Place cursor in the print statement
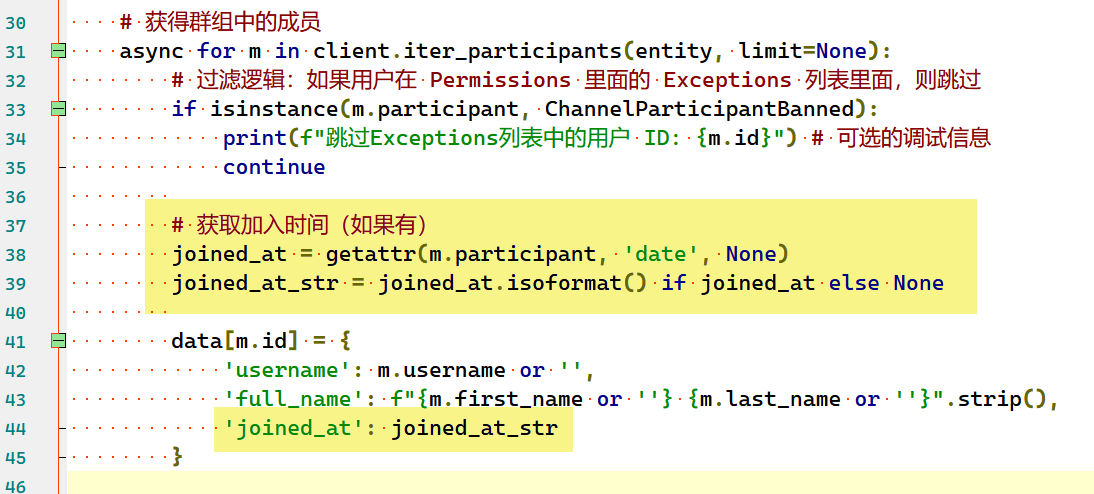The width and height of the screenshot is (1094, 494). click(x=248, y=138)
